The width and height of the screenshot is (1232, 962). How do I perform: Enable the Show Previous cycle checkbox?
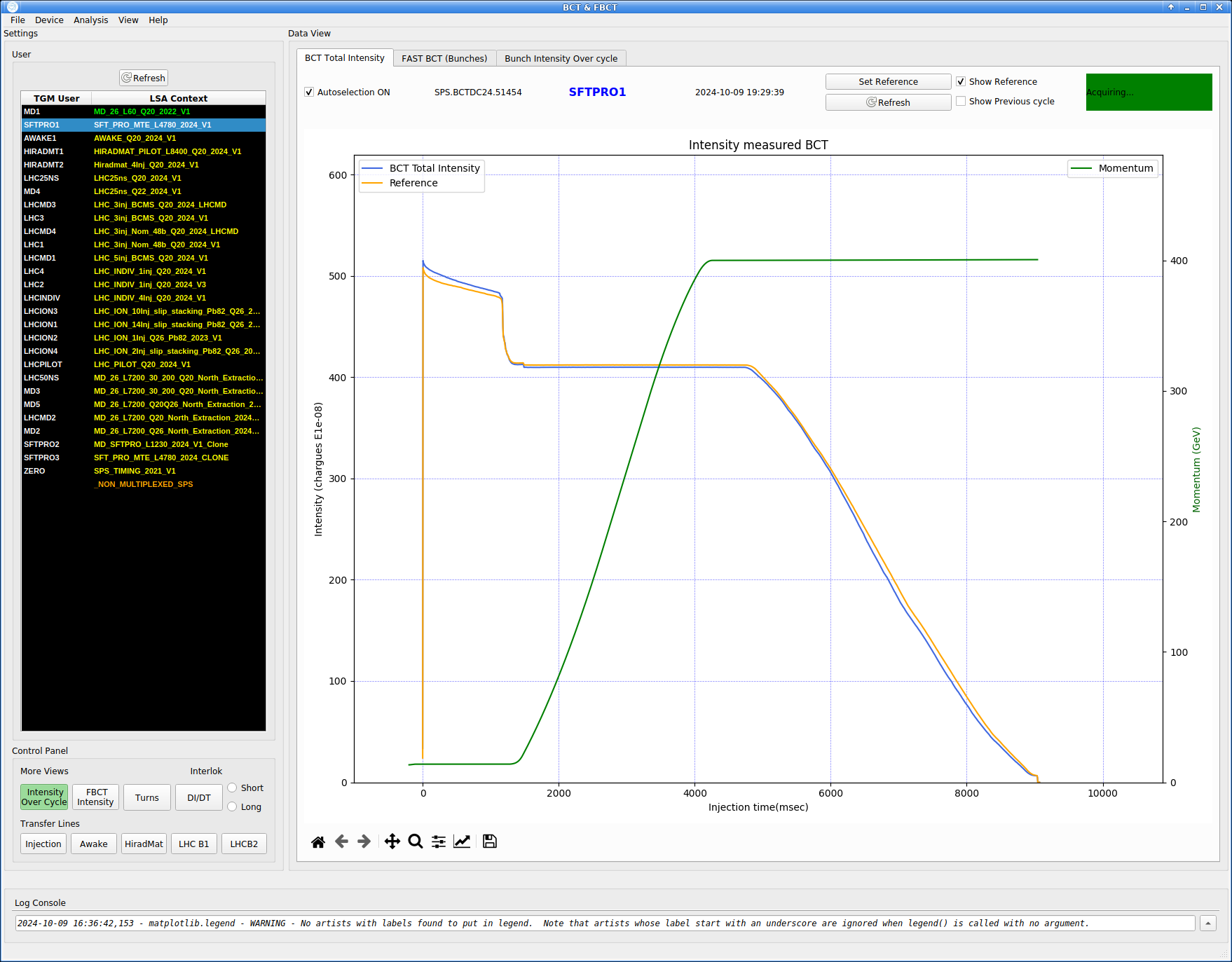[x=961, y=102]
